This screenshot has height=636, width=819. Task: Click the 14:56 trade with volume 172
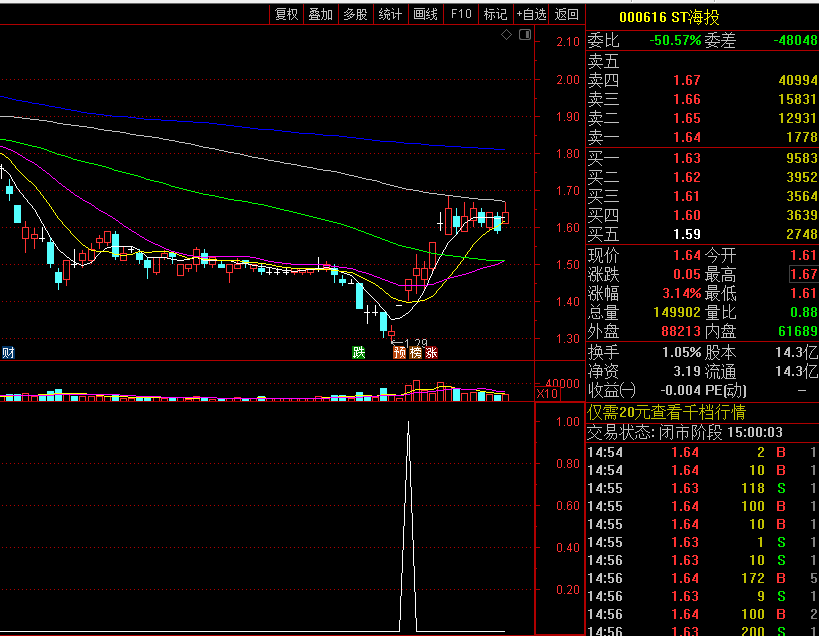point(703,578)
